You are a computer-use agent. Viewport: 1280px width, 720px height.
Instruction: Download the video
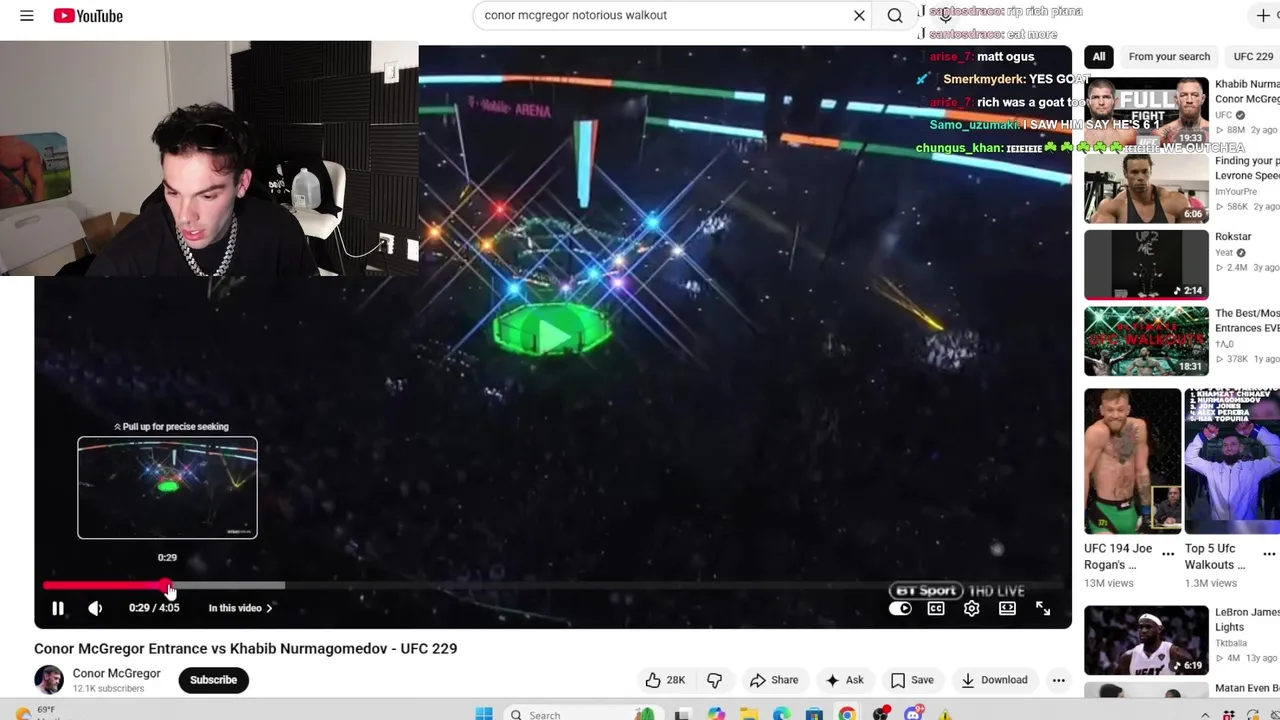(x=994, y=680)
